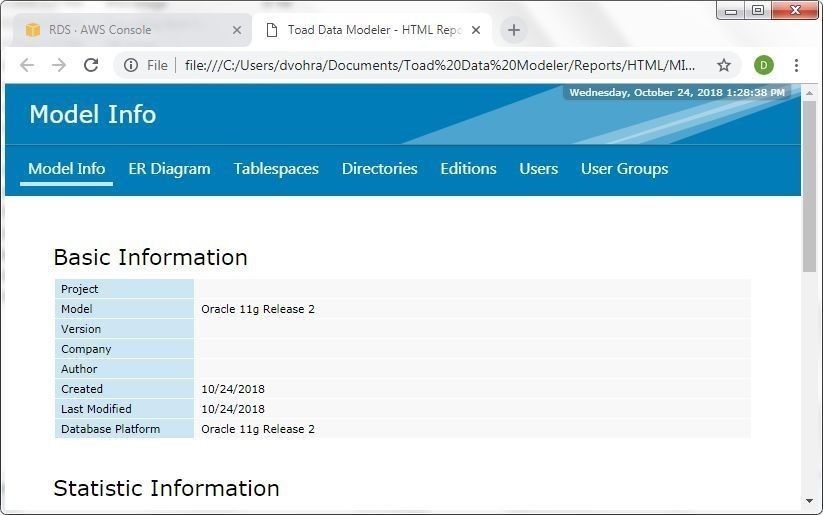Screen dimensions: 823x515
Task: Click the Basic Information heading
Action: pos(150,257)
